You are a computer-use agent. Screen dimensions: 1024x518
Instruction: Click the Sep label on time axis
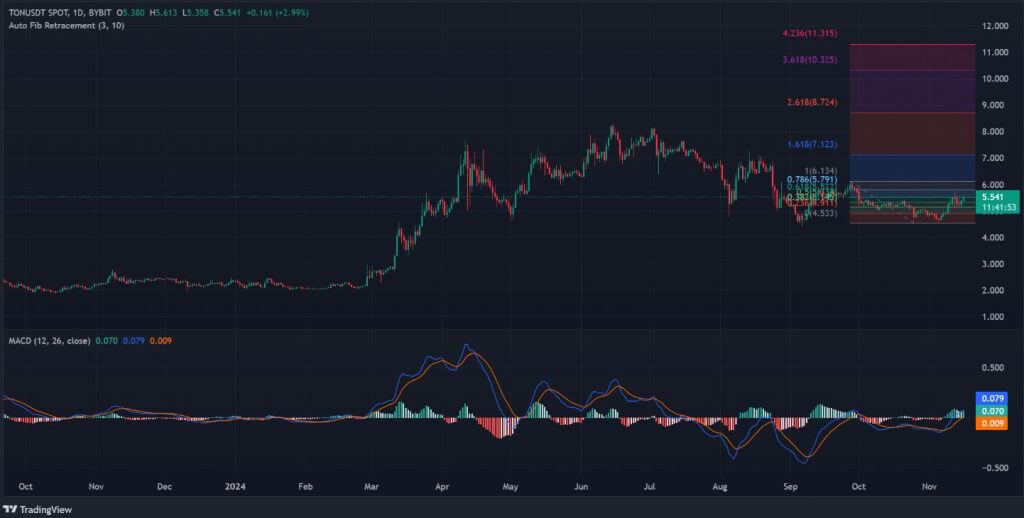click(x=791, y=487)
